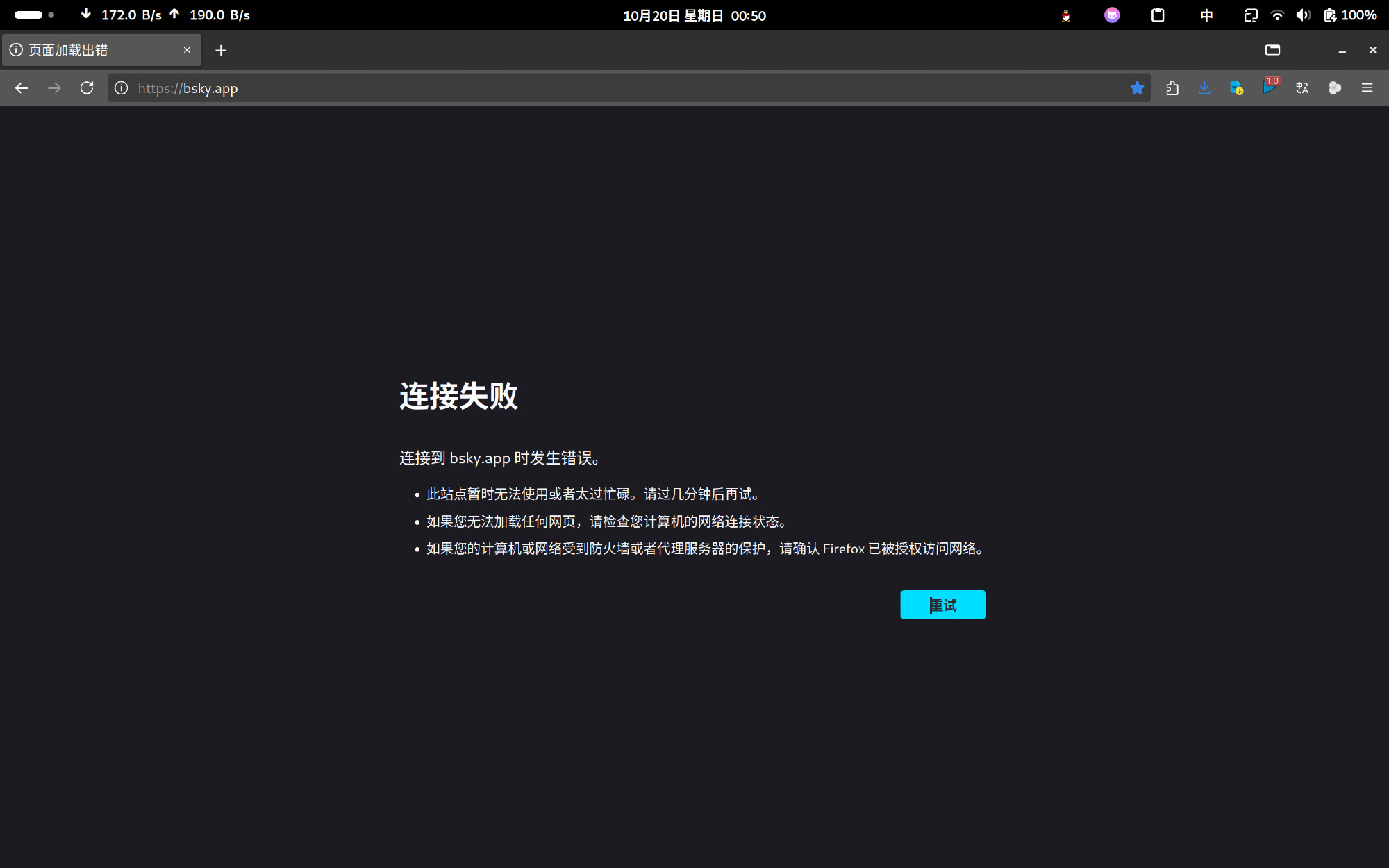Minimize the Firefox window

(x=1342, y=50)
